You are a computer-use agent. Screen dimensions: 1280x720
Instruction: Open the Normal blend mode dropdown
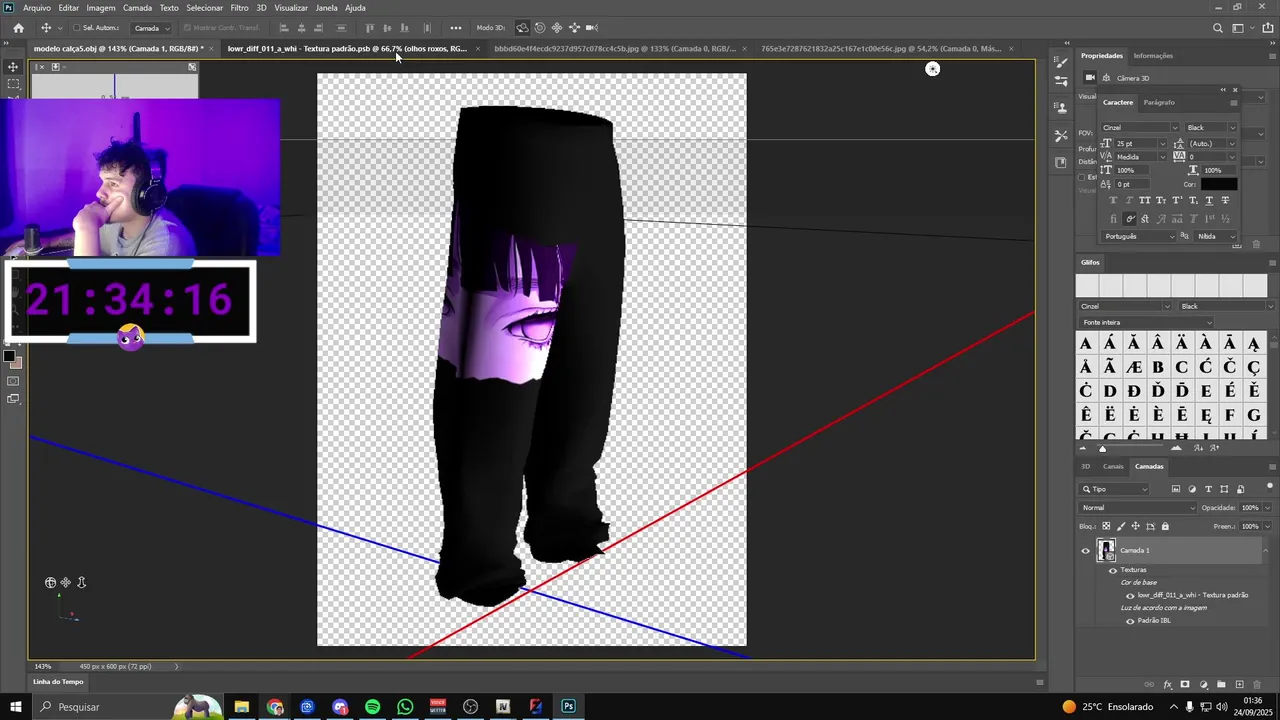point(1138,507)
